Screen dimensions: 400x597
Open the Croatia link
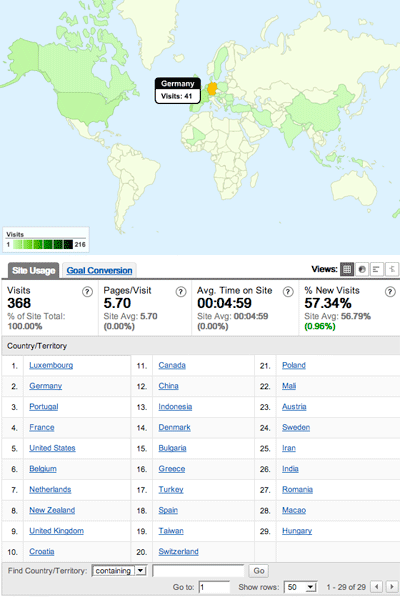(x=42, y=551)
